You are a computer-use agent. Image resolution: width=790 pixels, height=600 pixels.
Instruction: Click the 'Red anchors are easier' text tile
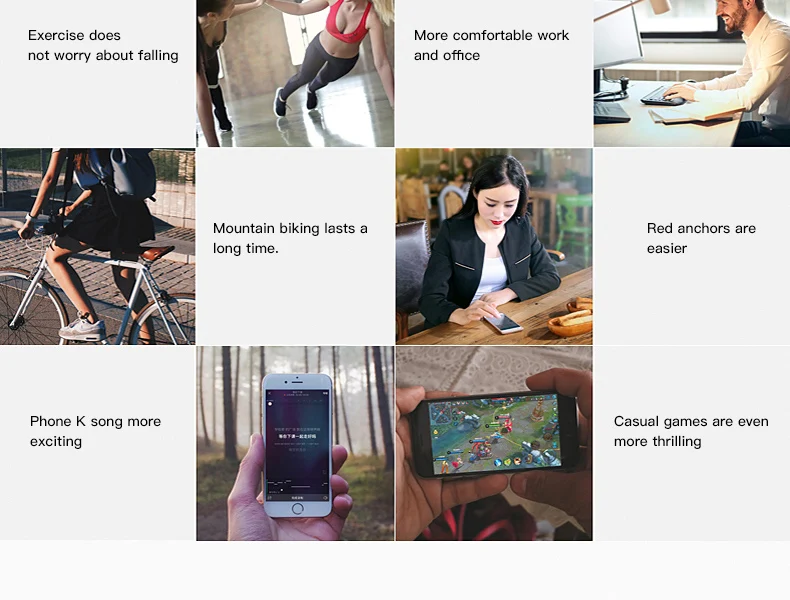pyautogui.click(x=701, y=238)
